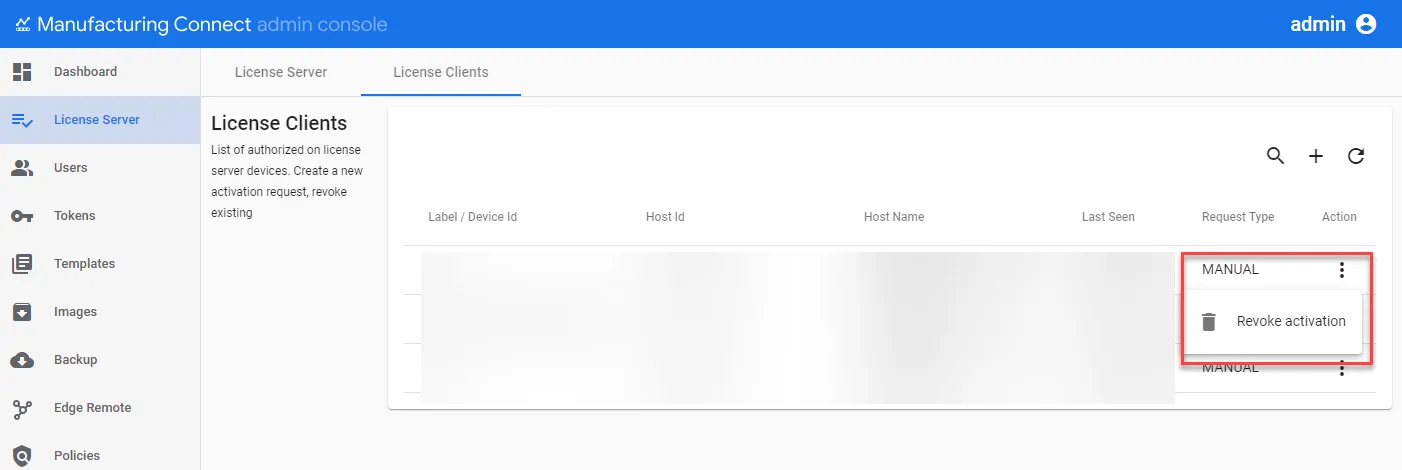Image resolution: width=1402 pixels, height=470 pixels.
Task: Go to Dashboard in the sidebar
Action: [85, 72]
